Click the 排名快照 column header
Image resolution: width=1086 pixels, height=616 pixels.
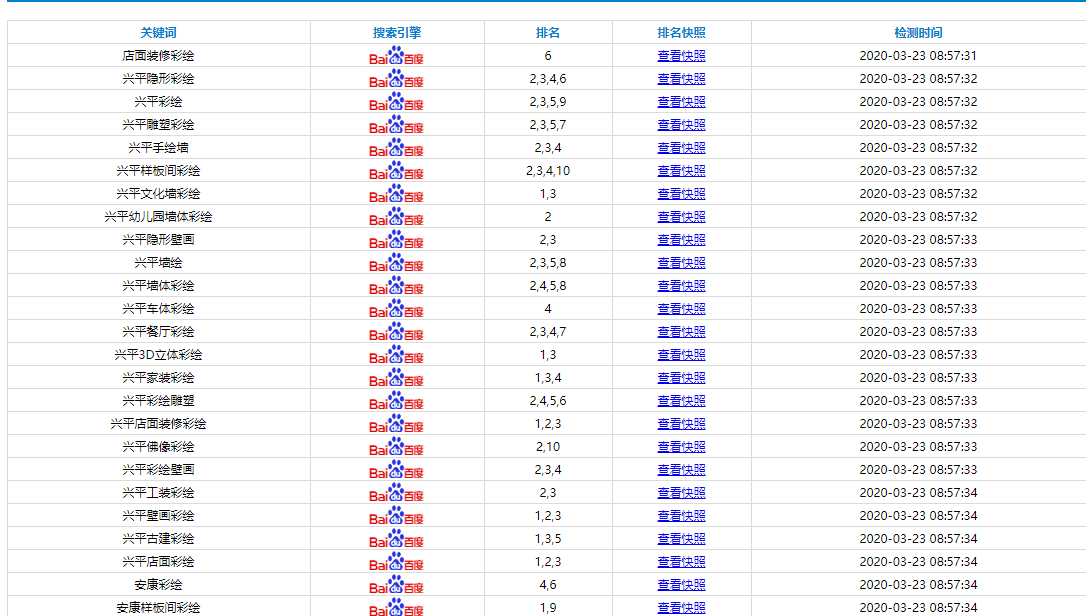coord(682,33)
